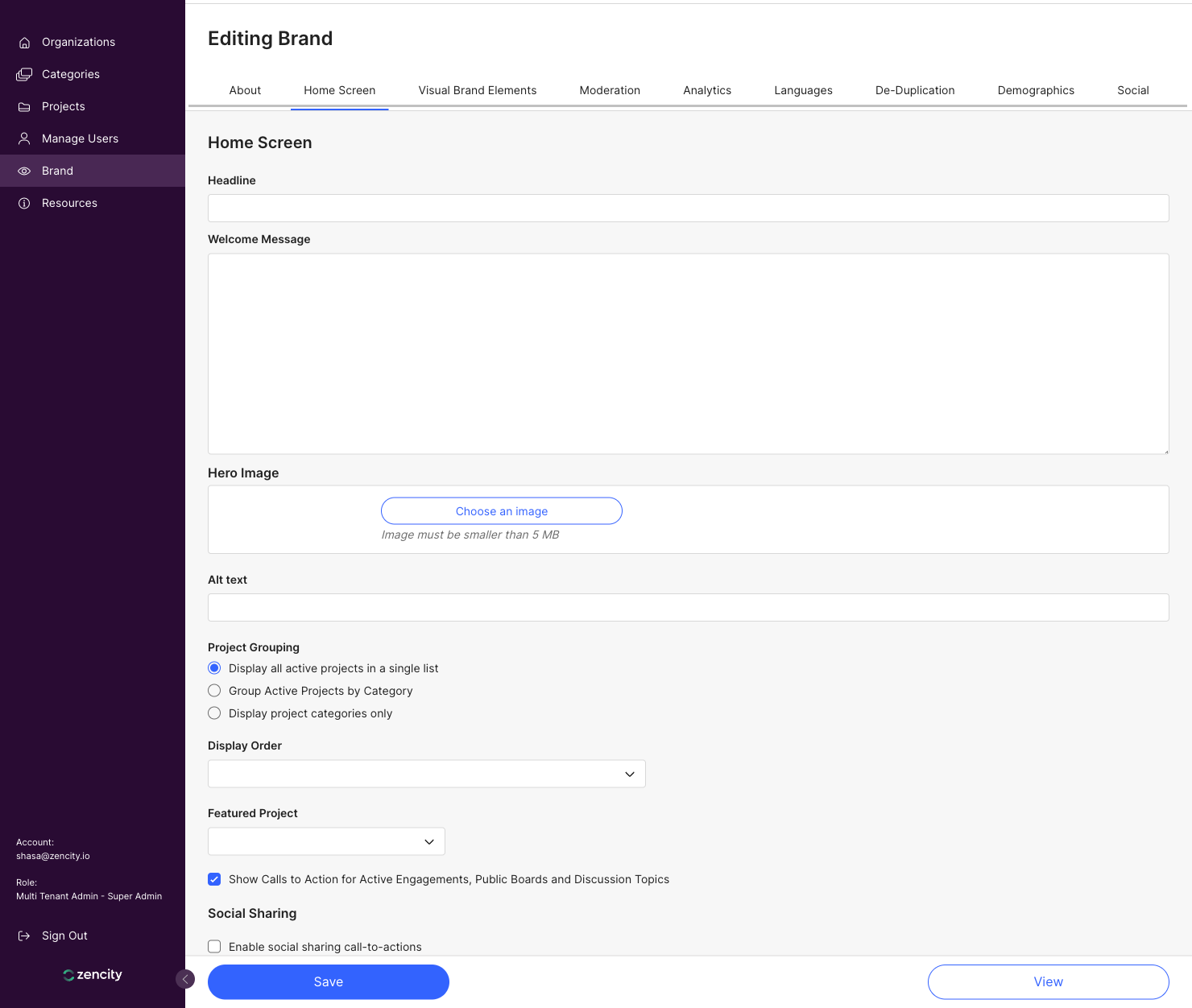Screen dimensions: 1192x1008
Task: Click the Sign Out arrow icon
Action: coord(24,936)
